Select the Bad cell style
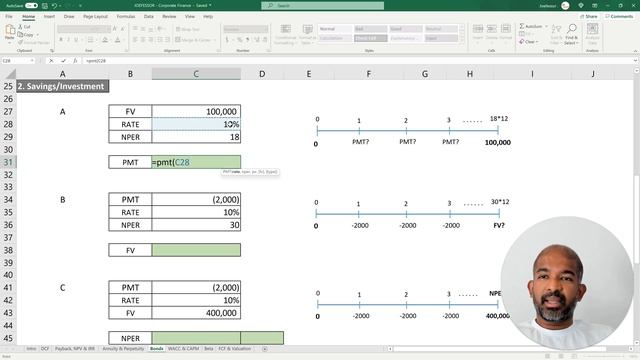Screen dimensions: 640x360 (x=370, y=29)
